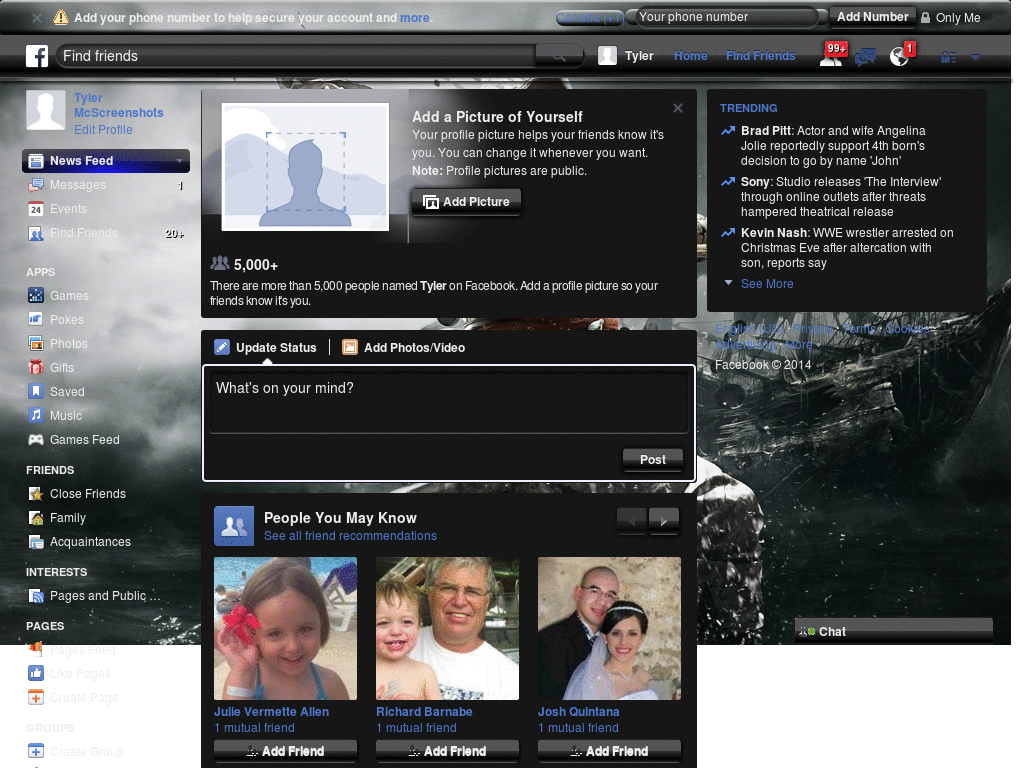The image size is (1024, 768).
Task: Expand See More trending topics
Action: coord(767,283)
